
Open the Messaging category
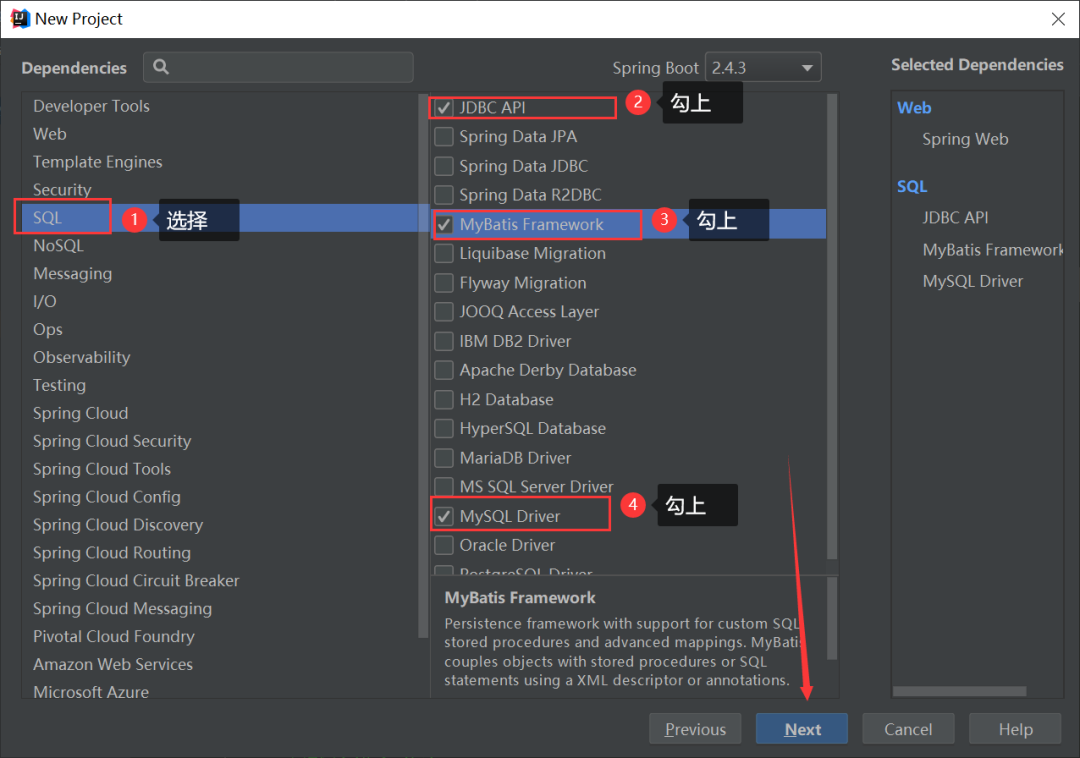tap(72, 273)
